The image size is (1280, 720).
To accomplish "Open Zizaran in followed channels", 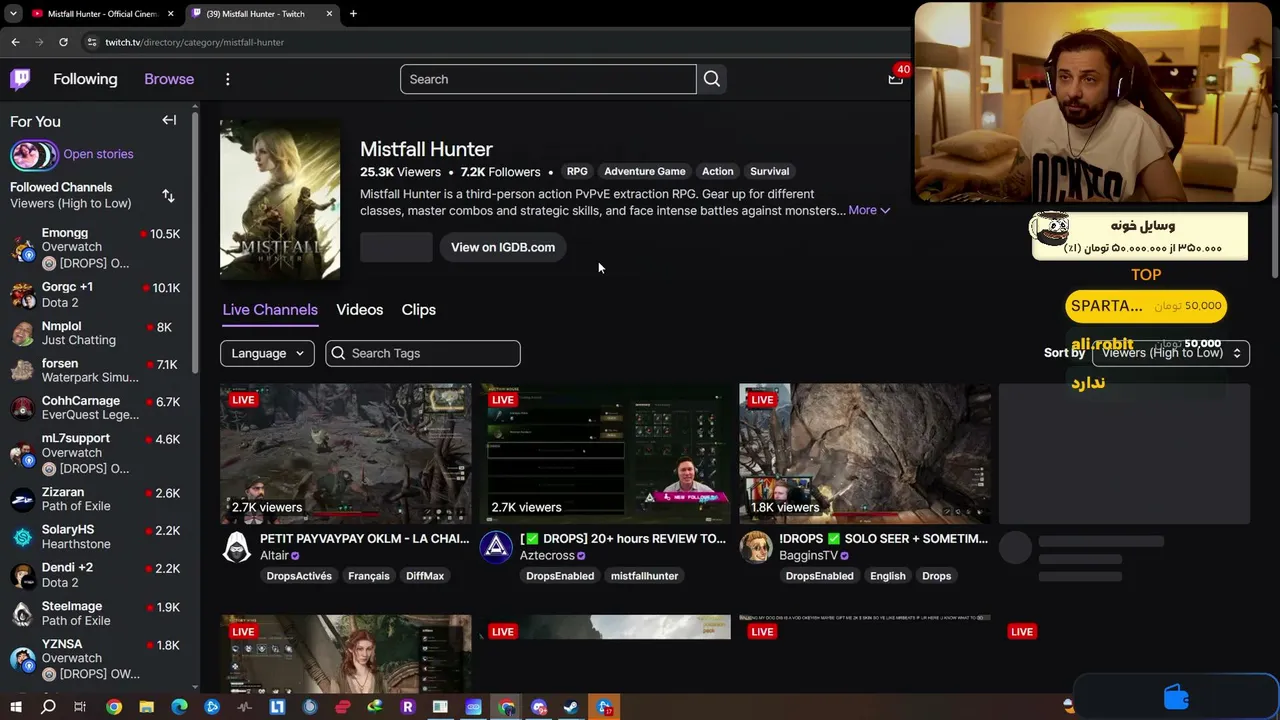I will pyautogui.click(x=97, y=499).
